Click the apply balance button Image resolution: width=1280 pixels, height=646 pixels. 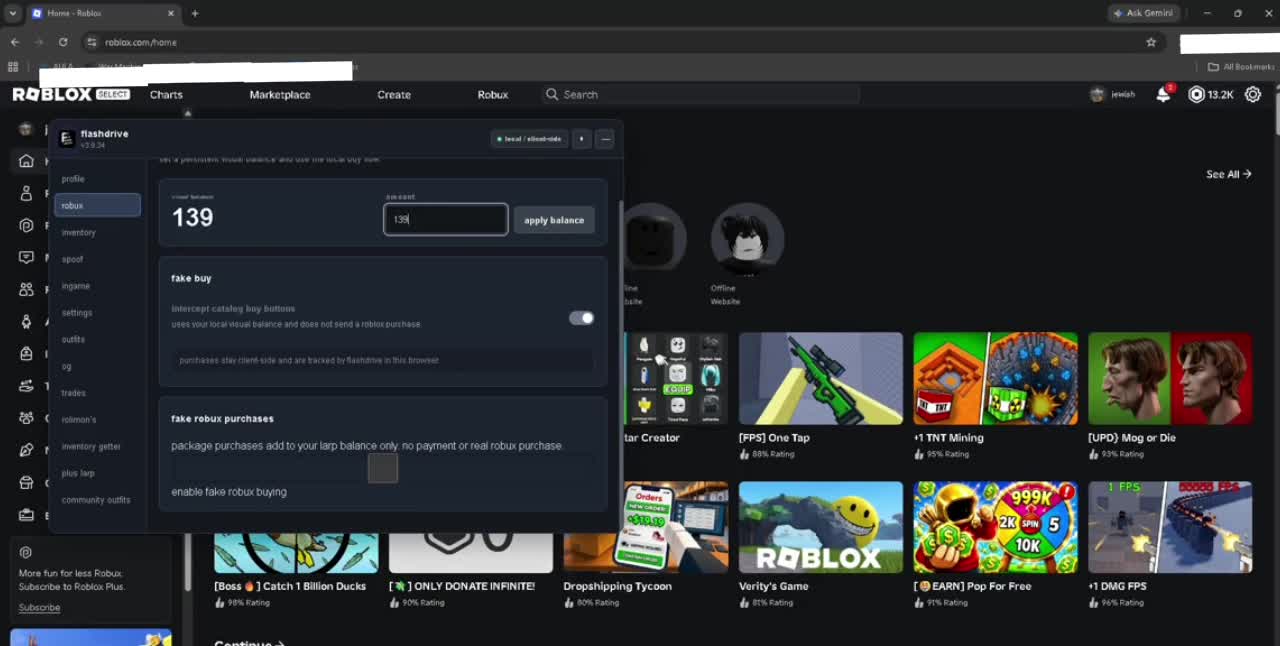554,220
